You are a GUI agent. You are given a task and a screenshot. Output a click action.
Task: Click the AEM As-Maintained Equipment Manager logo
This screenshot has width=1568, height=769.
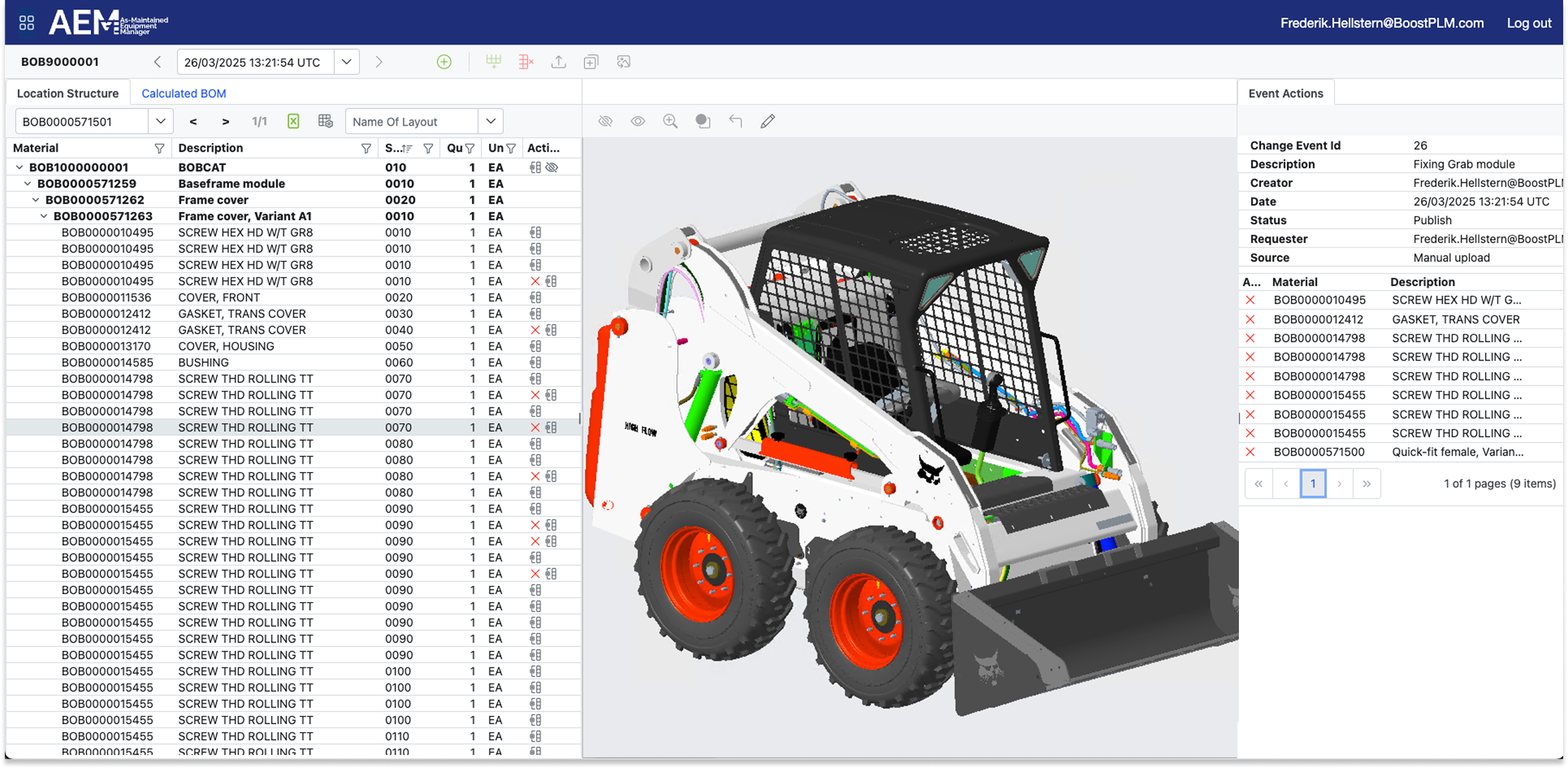pos(108,23)
